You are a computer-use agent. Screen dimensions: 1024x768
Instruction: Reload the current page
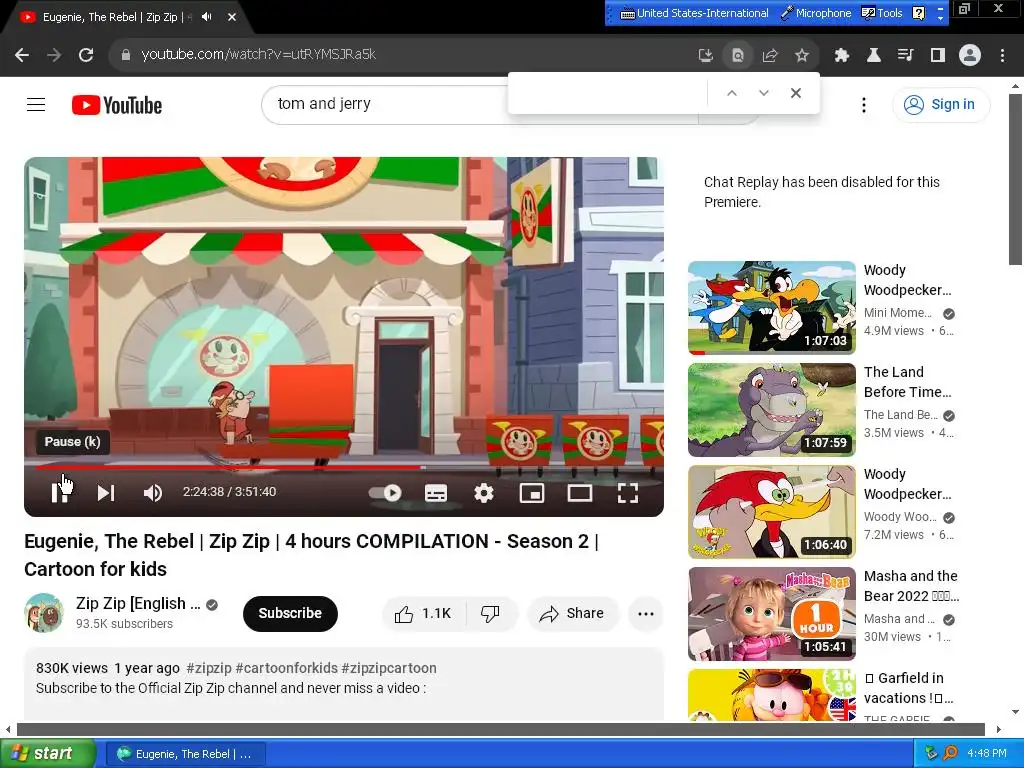(x=86, y=55)
